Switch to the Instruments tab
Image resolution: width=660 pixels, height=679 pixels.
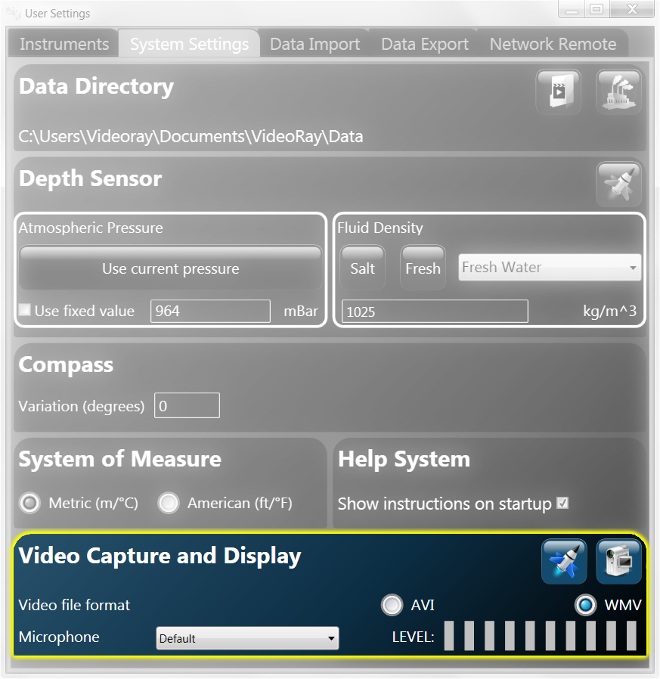coord(64,44)
